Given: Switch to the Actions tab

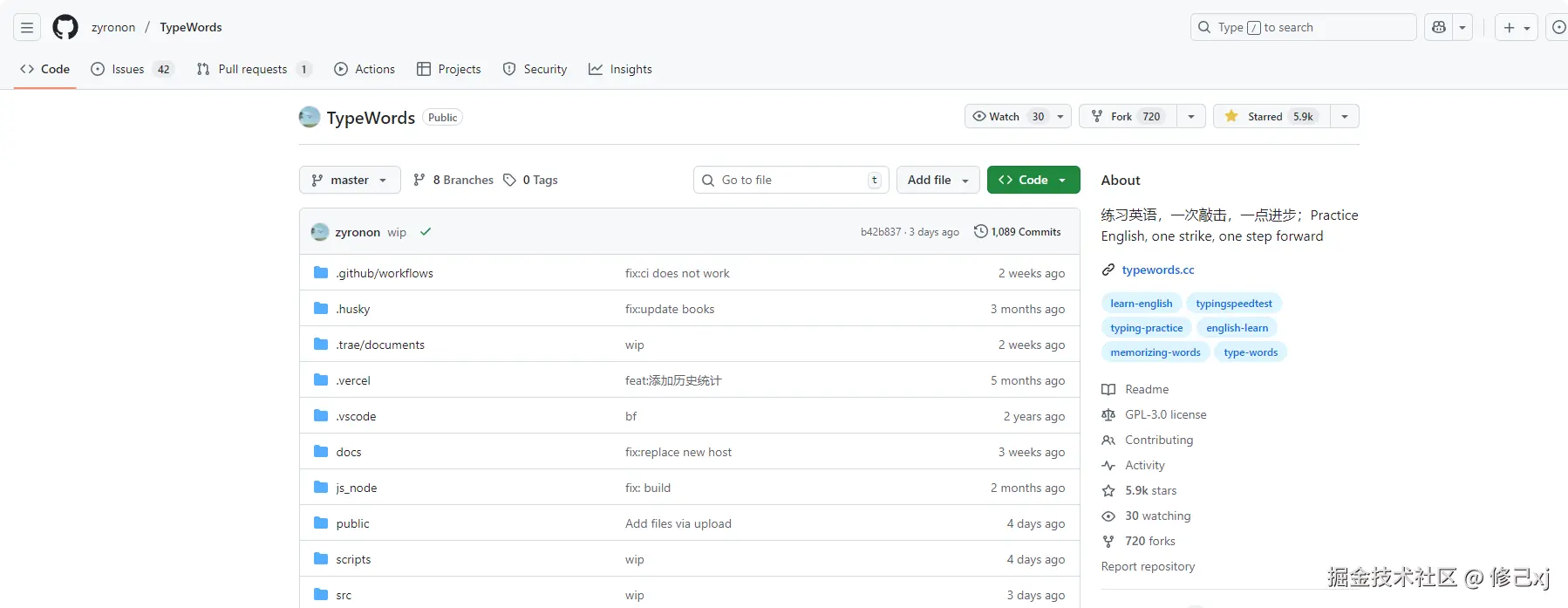Looking at the screenshot, I should (365, 69).
